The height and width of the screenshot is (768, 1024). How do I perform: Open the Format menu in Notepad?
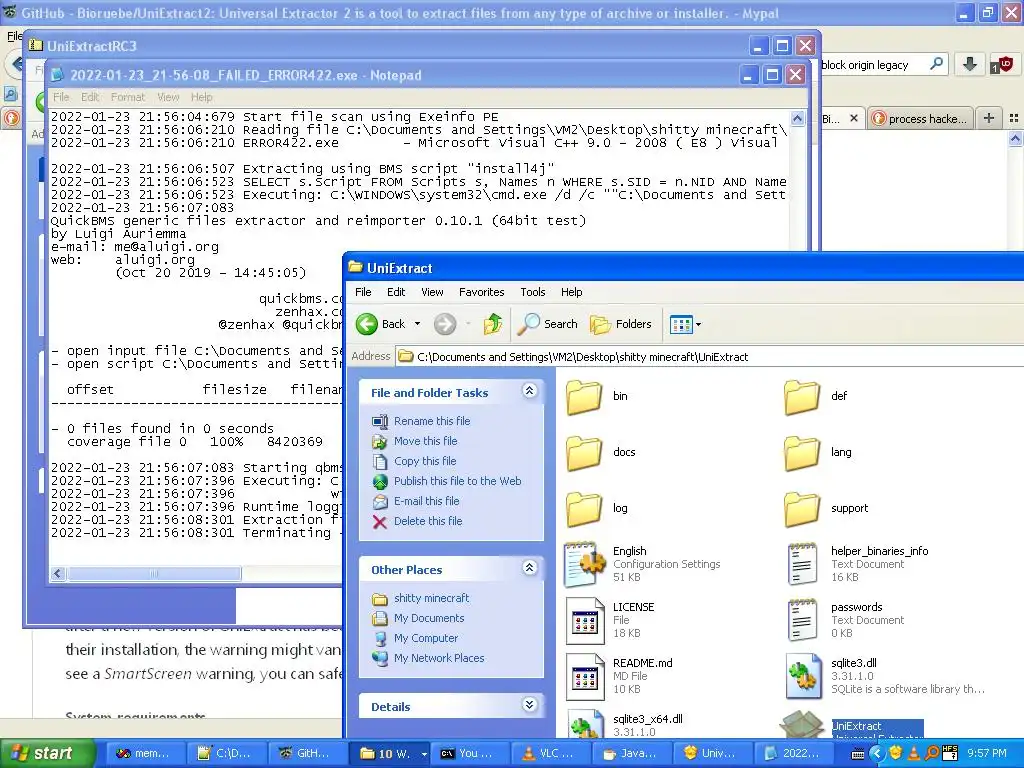(x=127, y=97)
